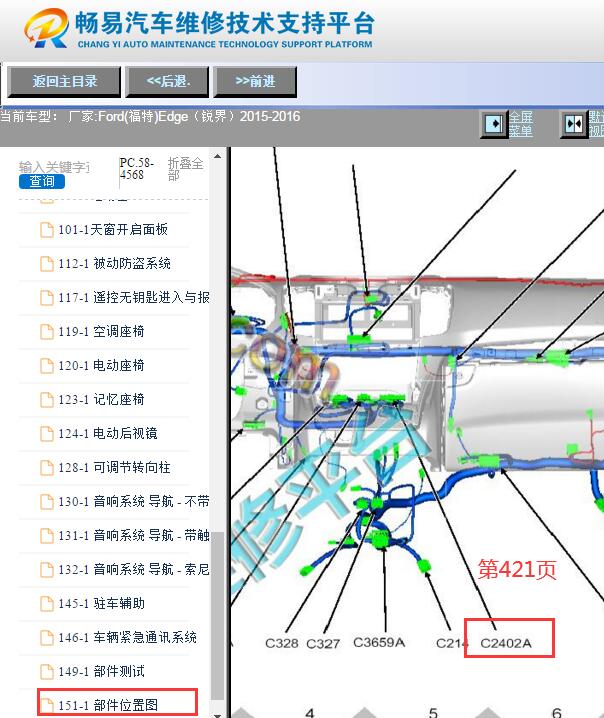Viewport: 604px width, 718px height.
Task: Click document icon beside 130-1 音响系统
Action: tap(47, 502)
